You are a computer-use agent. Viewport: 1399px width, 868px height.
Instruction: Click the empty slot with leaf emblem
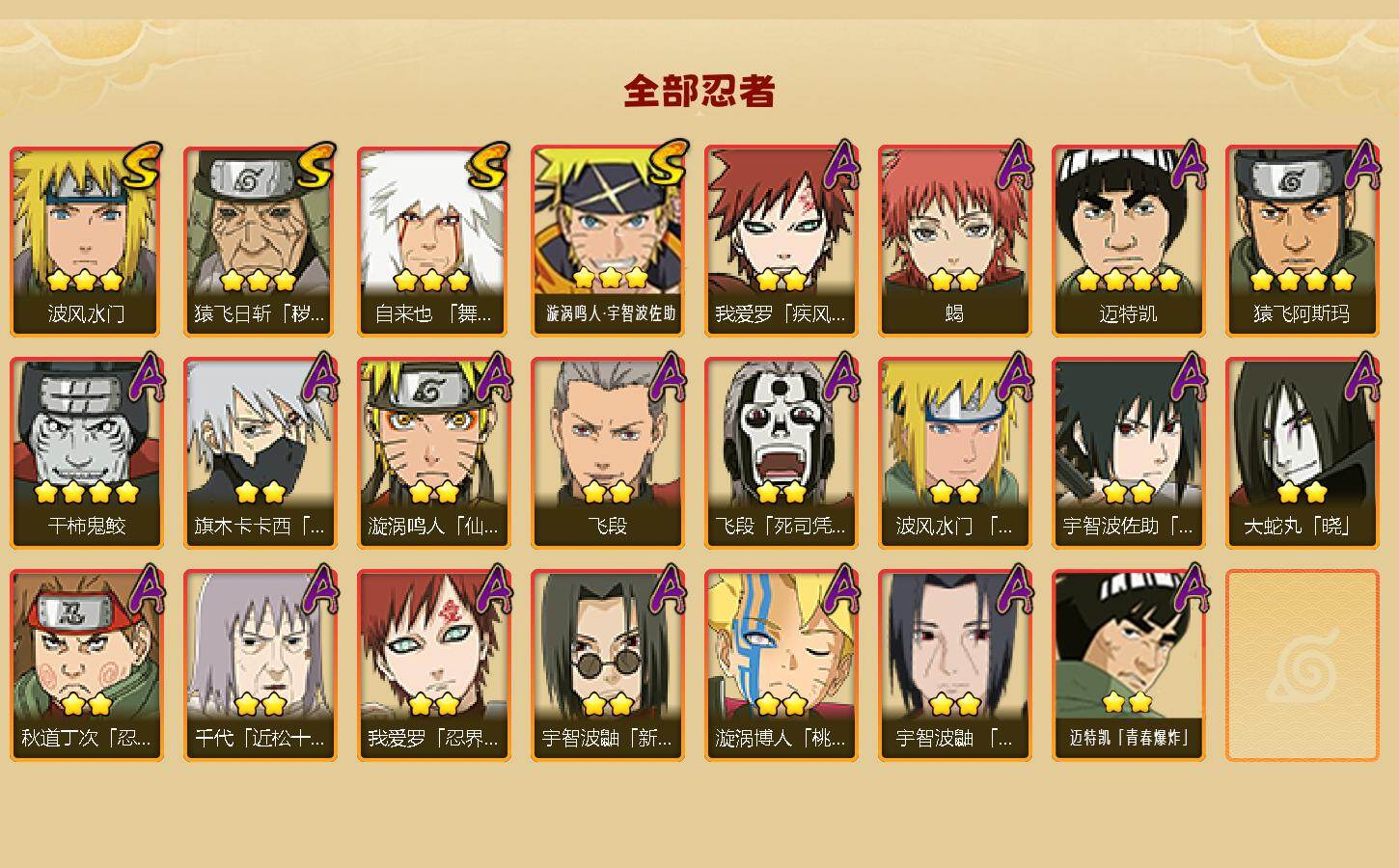click(x=1303, y=665)
